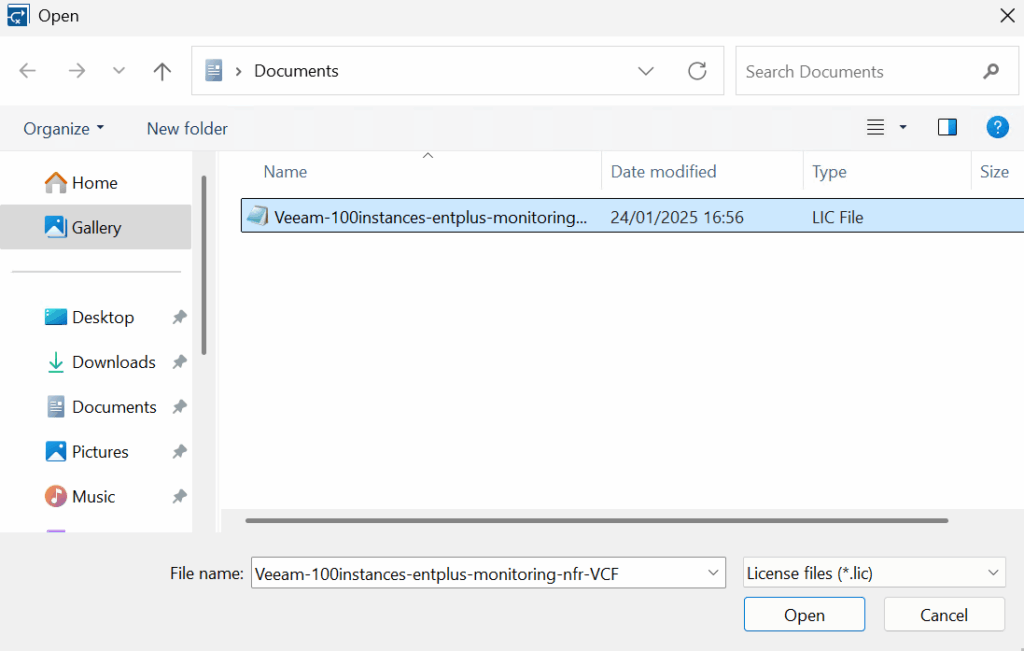The height and width of the screenshot is (651, 1024).
Task: Go up one folder level
Action: click(162, 71)
